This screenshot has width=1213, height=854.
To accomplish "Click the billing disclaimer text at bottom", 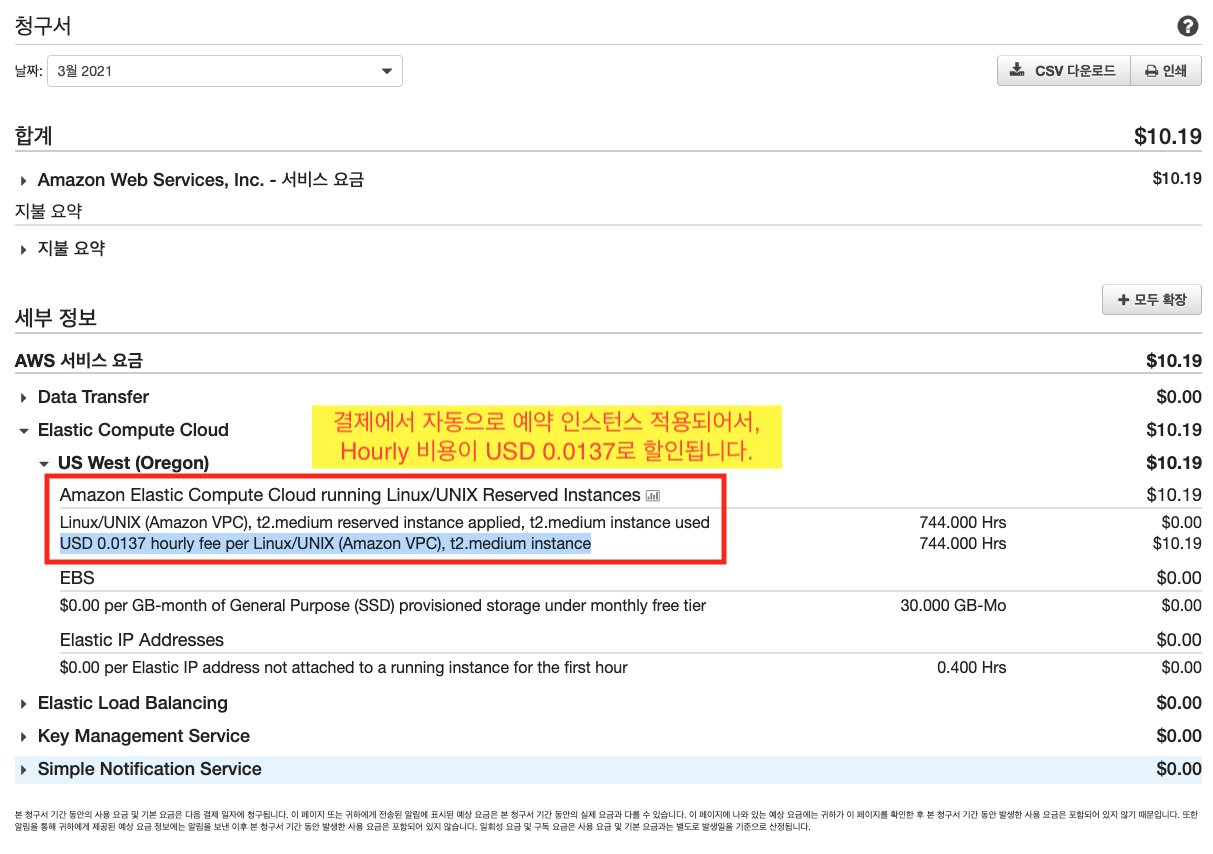I will [x=606, y=820].
